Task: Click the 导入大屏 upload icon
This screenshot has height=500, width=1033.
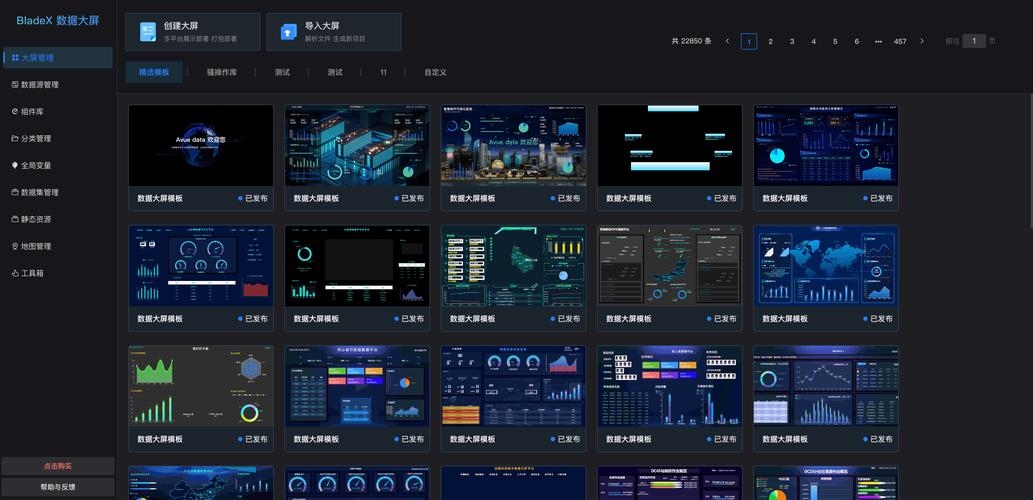Action: (x=289, y=32)
